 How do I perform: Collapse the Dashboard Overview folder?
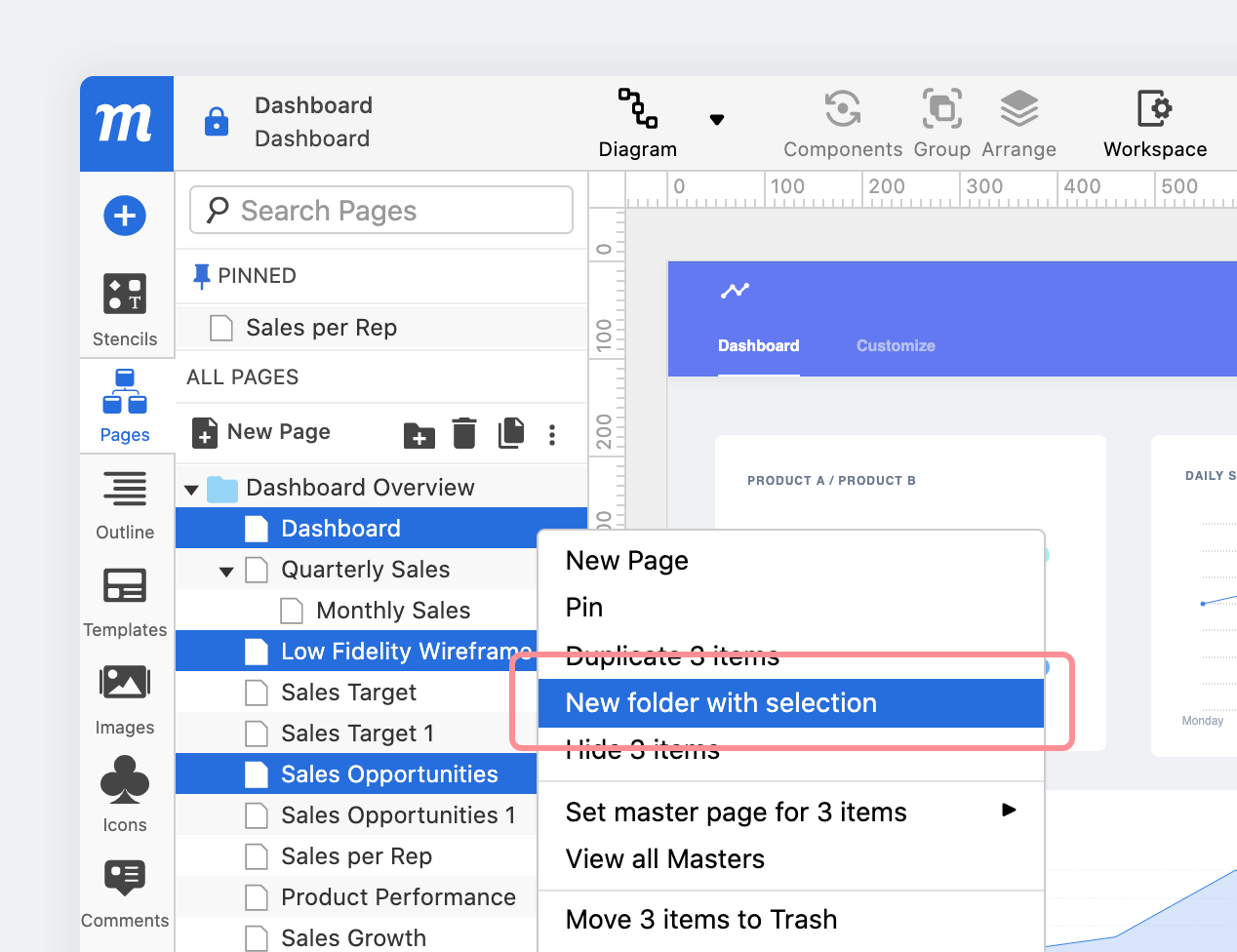tap(191, 487)
